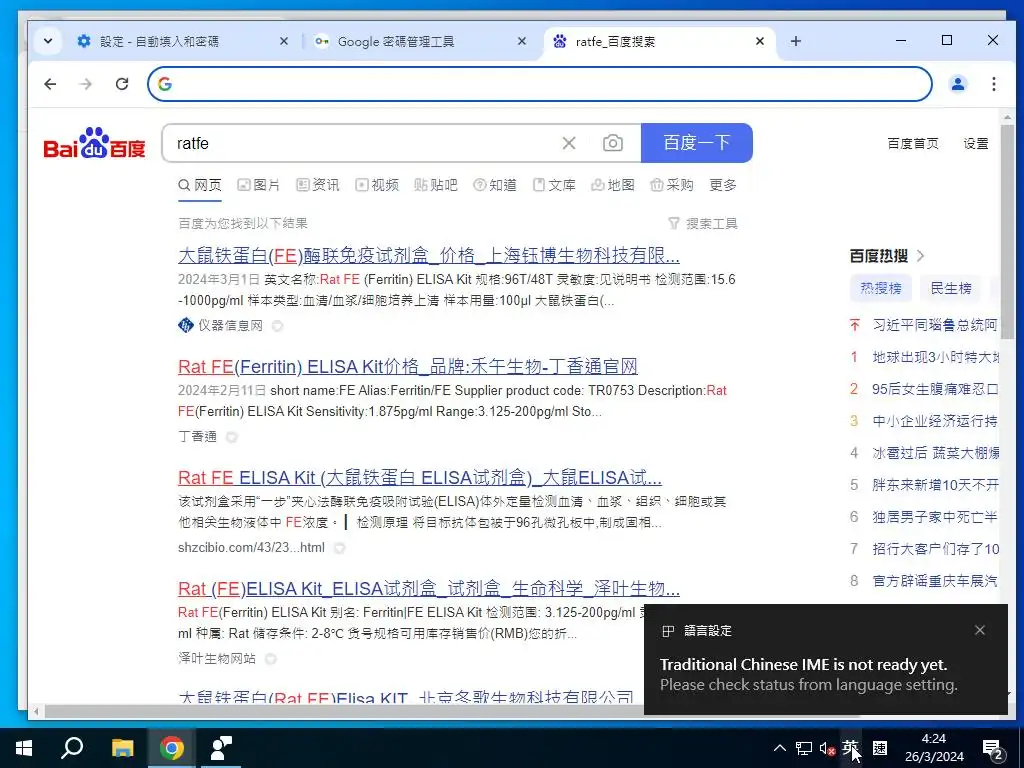This screenshot has width=1024, height=768.
Task: Reload the page with the refresh icon
Action: click(121, 84)
